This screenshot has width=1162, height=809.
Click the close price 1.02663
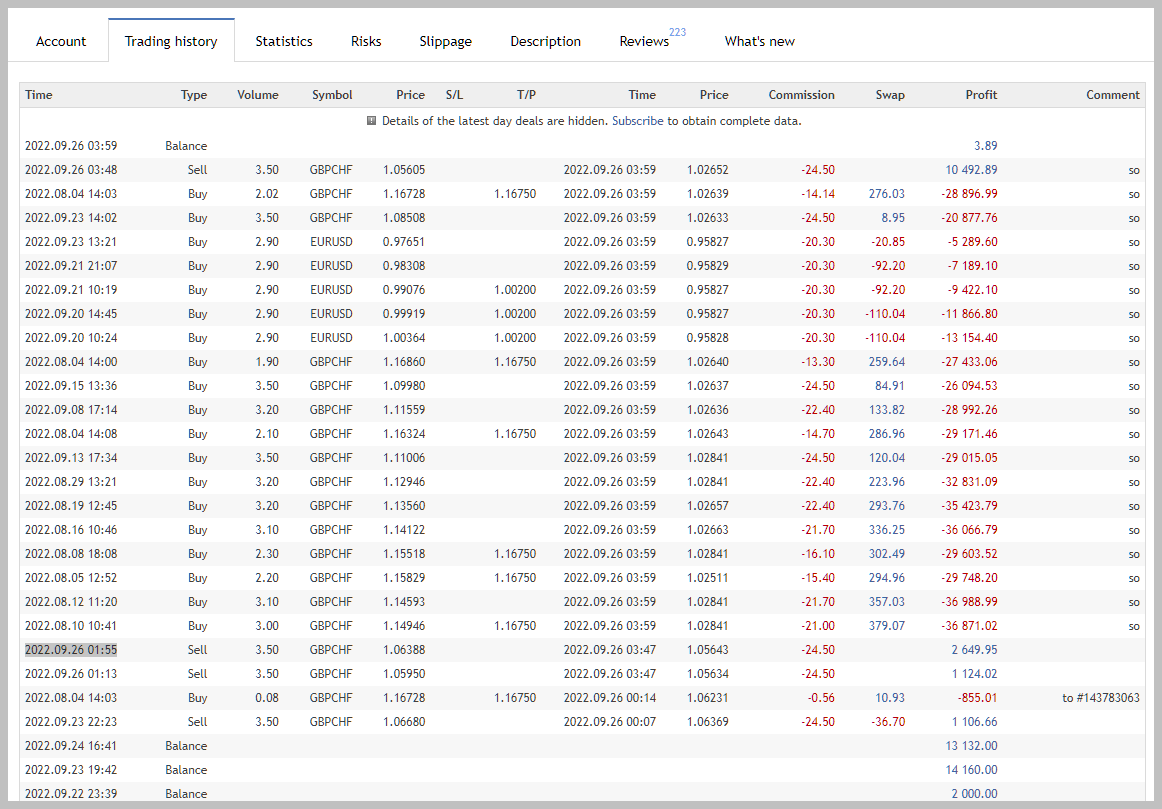(x=708, y=530)
